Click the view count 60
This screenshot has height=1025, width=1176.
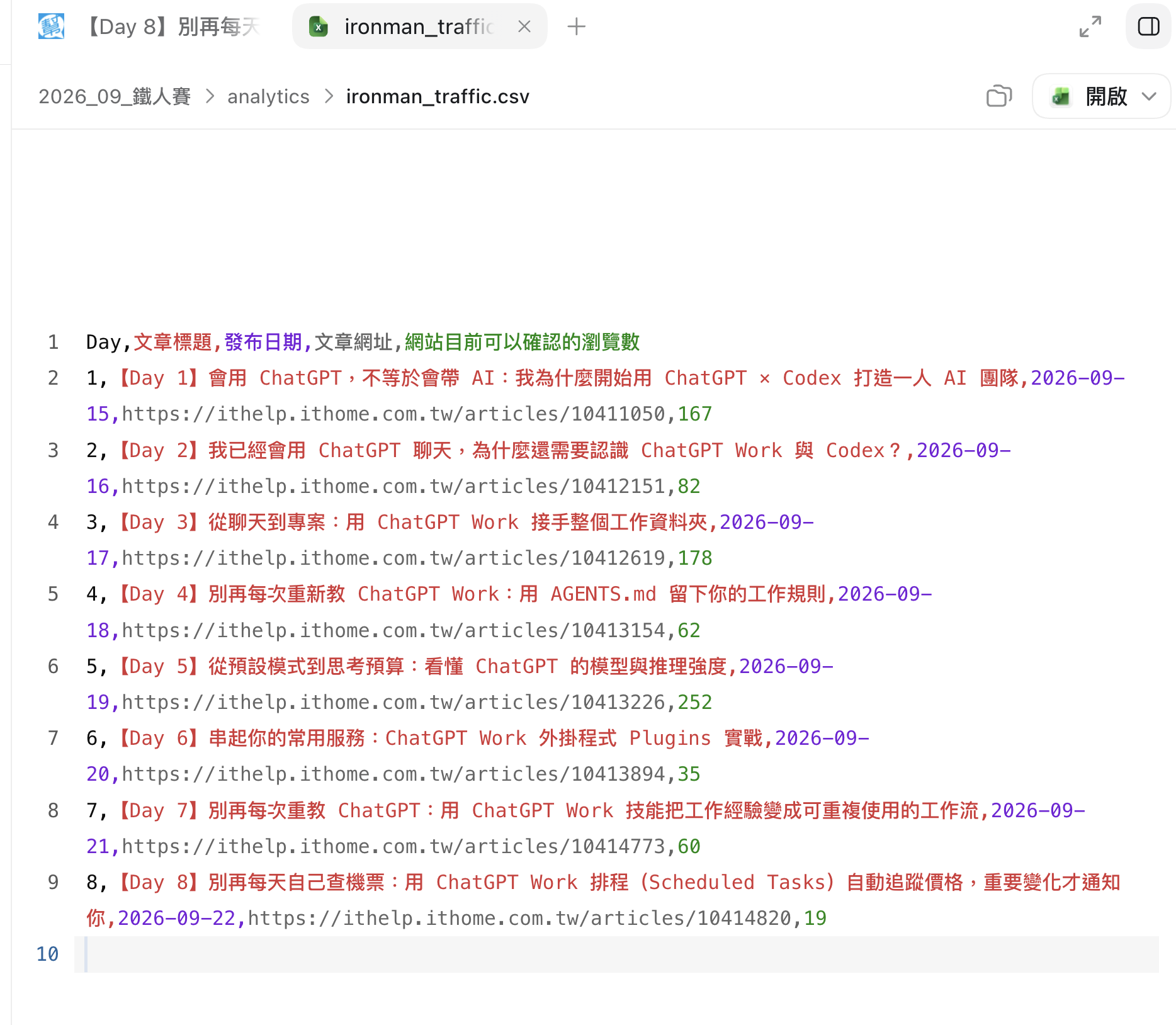pos(689,846)
